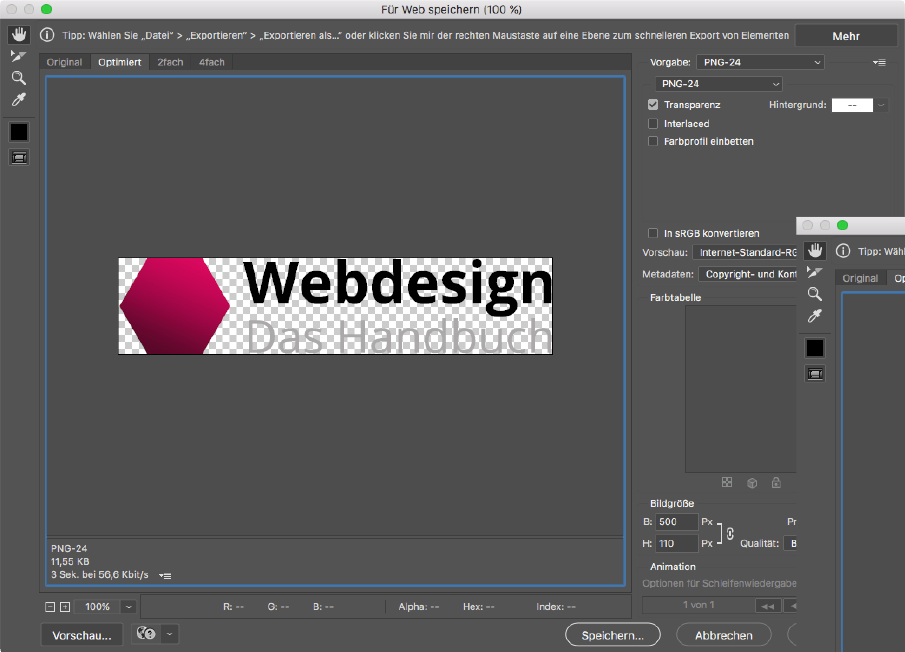The width and height of the screenshot is (905, 652).
Task: Select the Hand tool in the second window
Action: click(815, 251)
